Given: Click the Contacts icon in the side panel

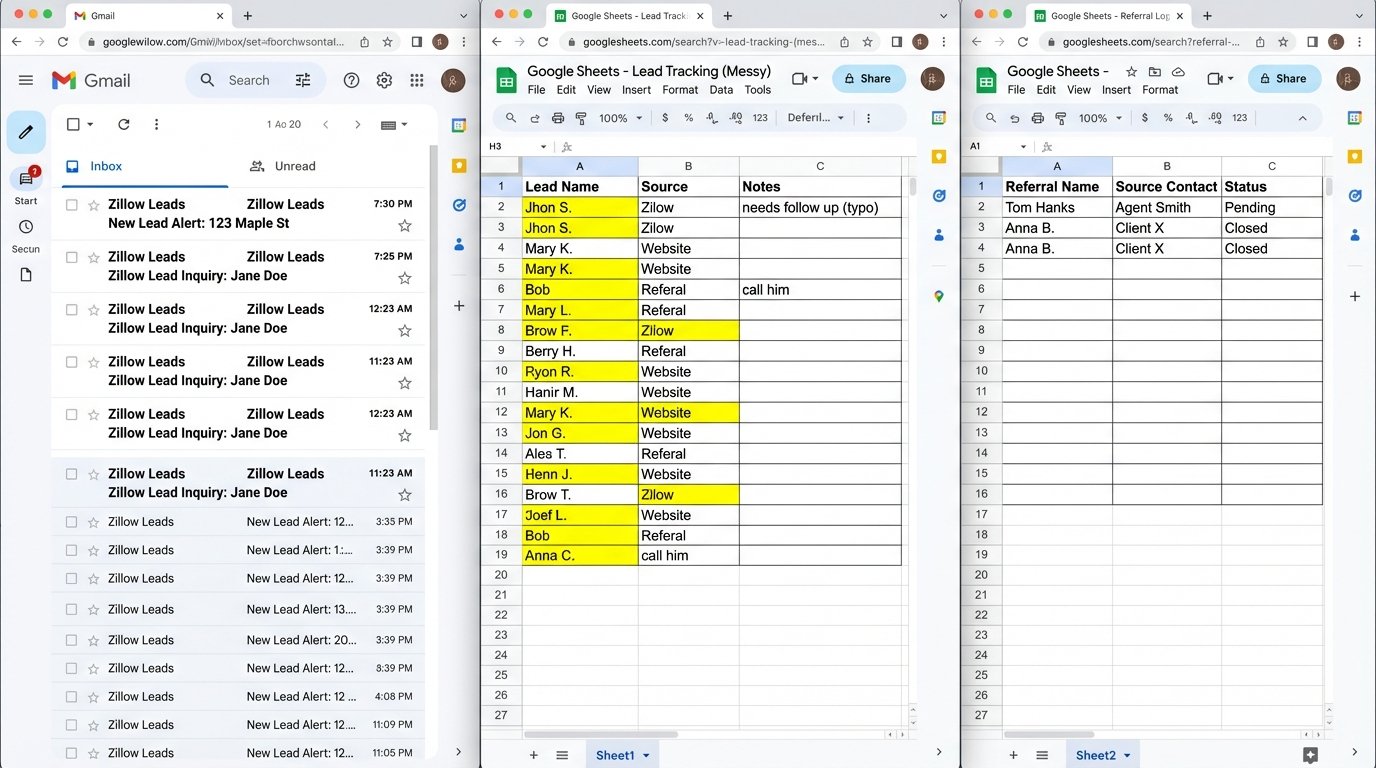Looking at the screenshot, I should (x=458, y=244).
